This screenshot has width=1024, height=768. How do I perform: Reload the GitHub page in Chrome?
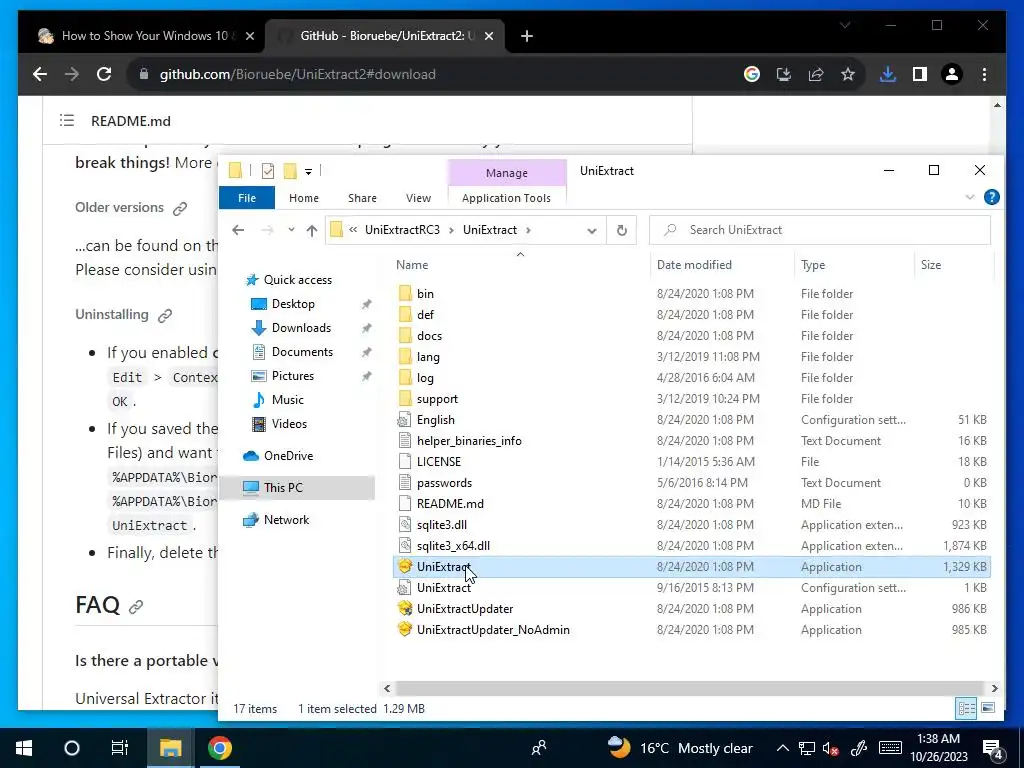[104, 74]
